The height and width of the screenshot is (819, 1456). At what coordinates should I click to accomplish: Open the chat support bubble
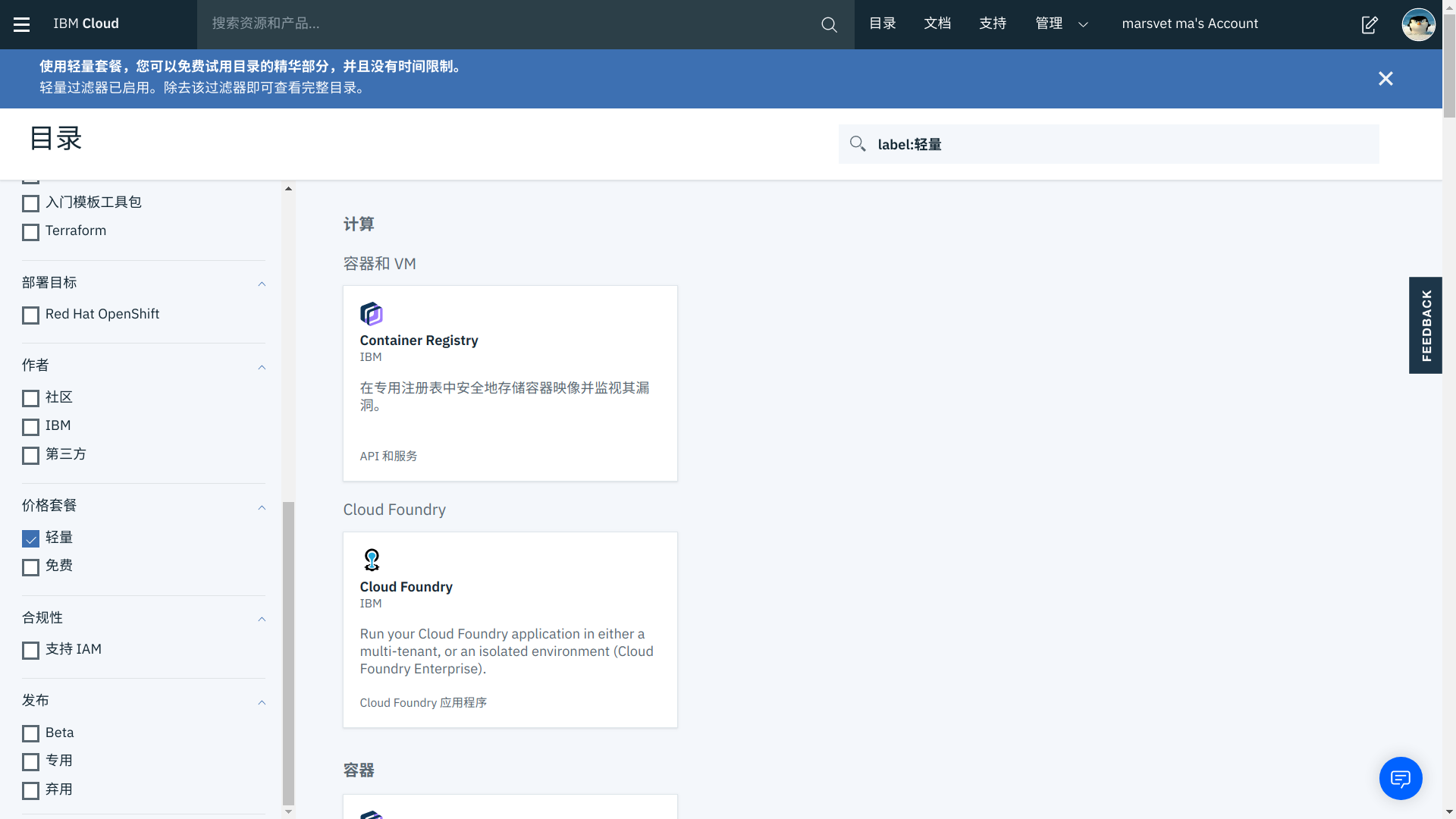click(1400, 778)
